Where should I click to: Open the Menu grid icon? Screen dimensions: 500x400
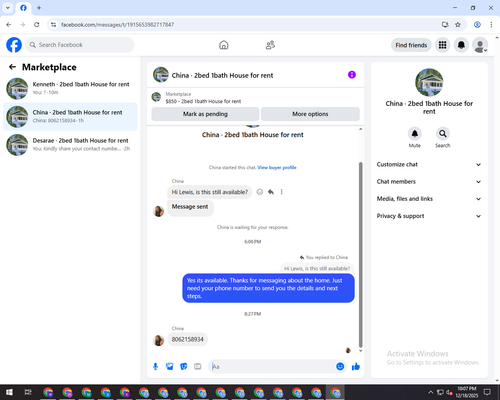(442, 45)
